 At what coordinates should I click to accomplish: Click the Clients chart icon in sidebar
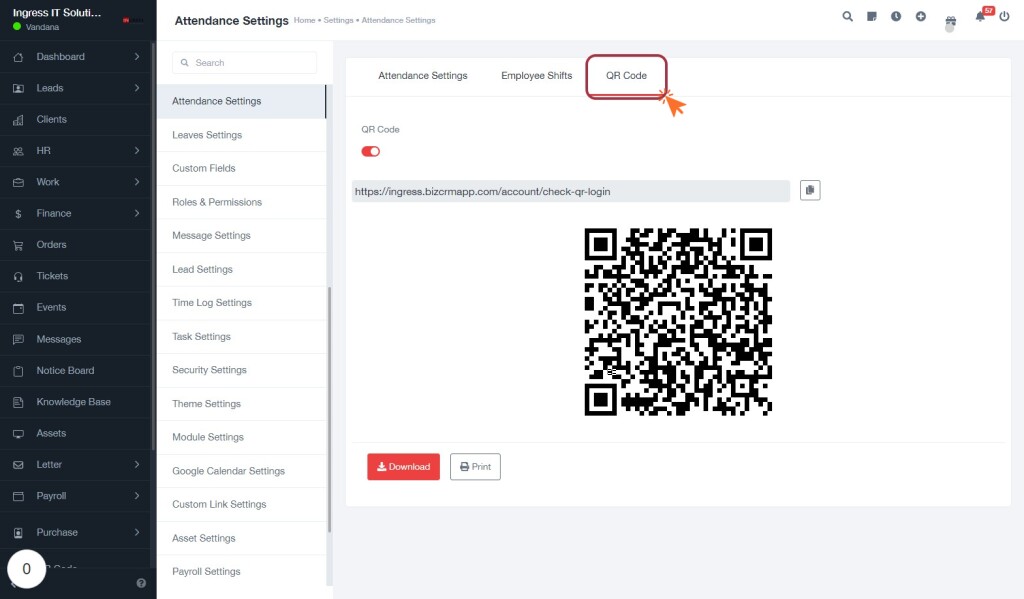[18, 120]
